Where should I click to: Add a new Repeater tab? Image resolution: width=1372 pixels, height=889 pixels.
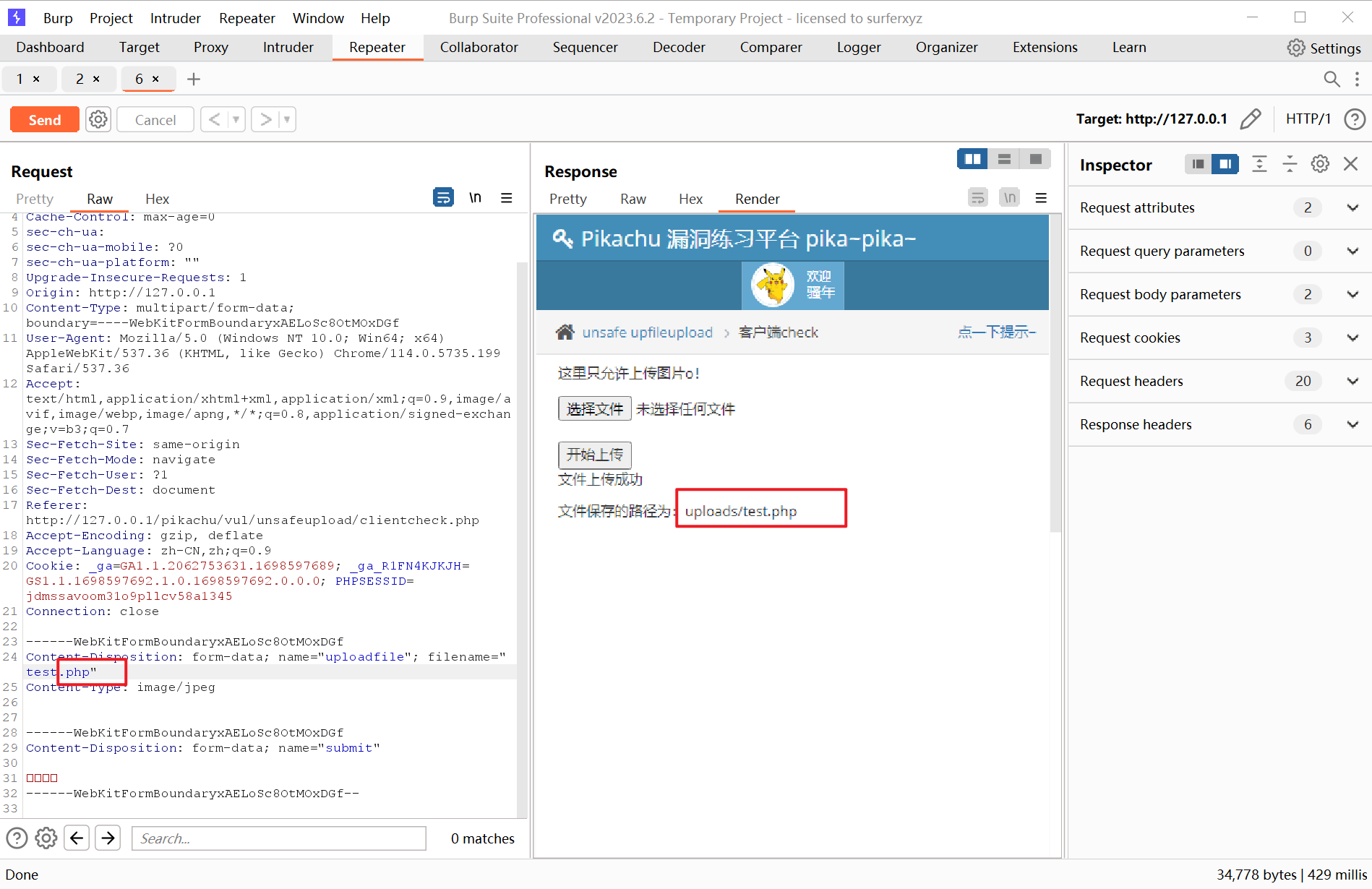[x=194, y=79]
